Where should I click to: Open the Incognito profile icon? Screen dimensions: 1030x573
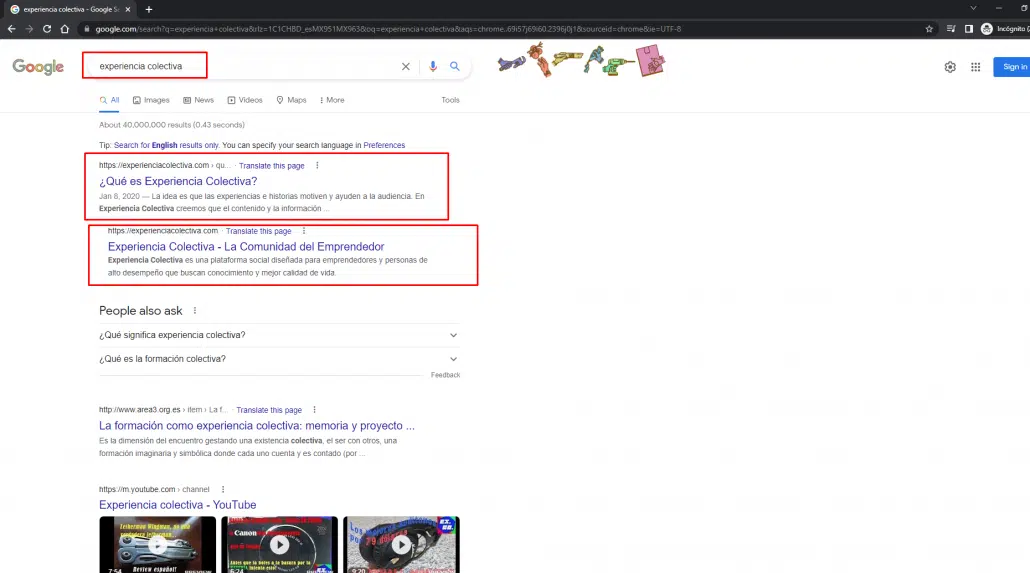987,29
